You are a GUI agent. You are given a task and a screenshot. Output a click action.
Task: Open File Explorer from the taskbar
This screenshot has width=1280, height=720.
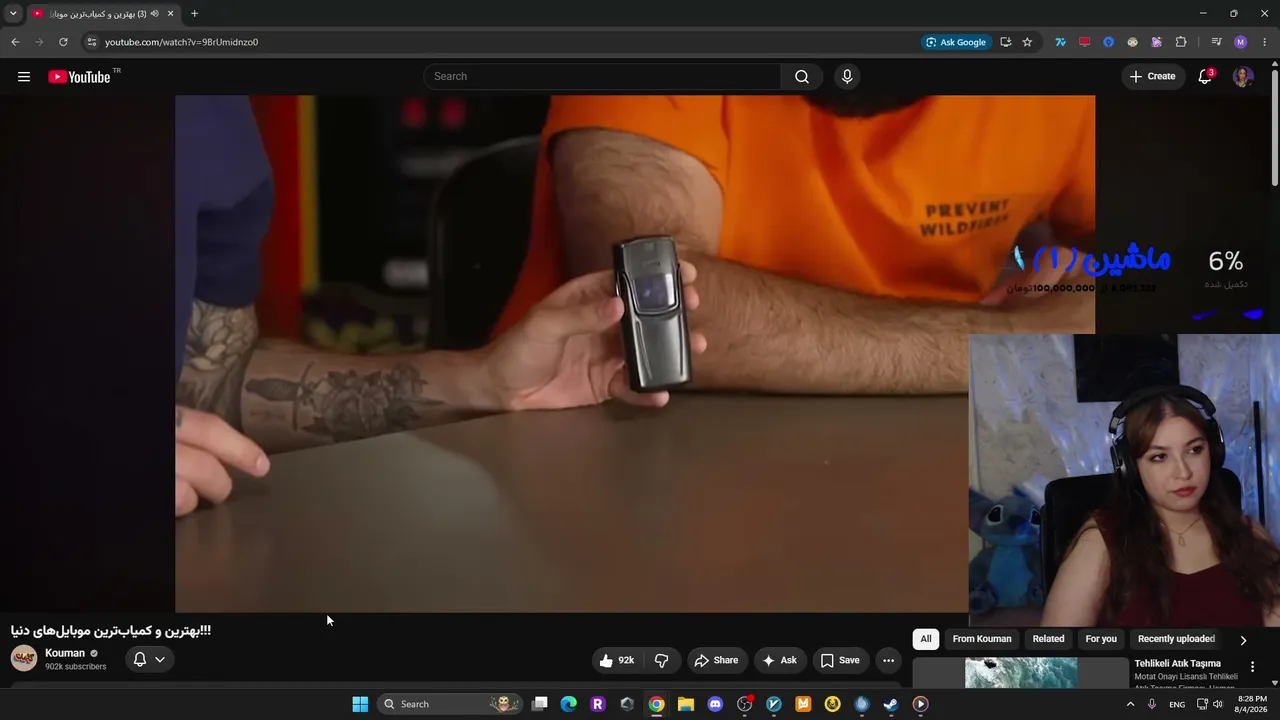point(686,704)
